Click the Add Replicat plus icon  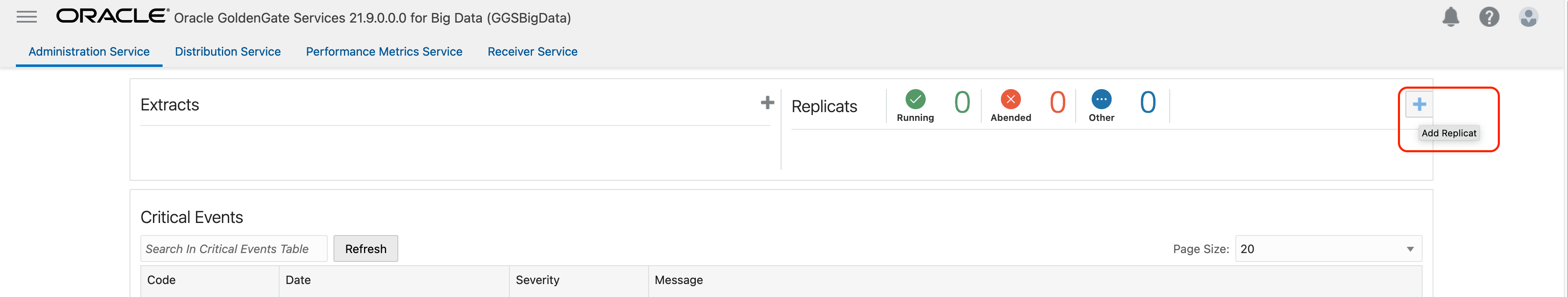tap(1419, 105)
